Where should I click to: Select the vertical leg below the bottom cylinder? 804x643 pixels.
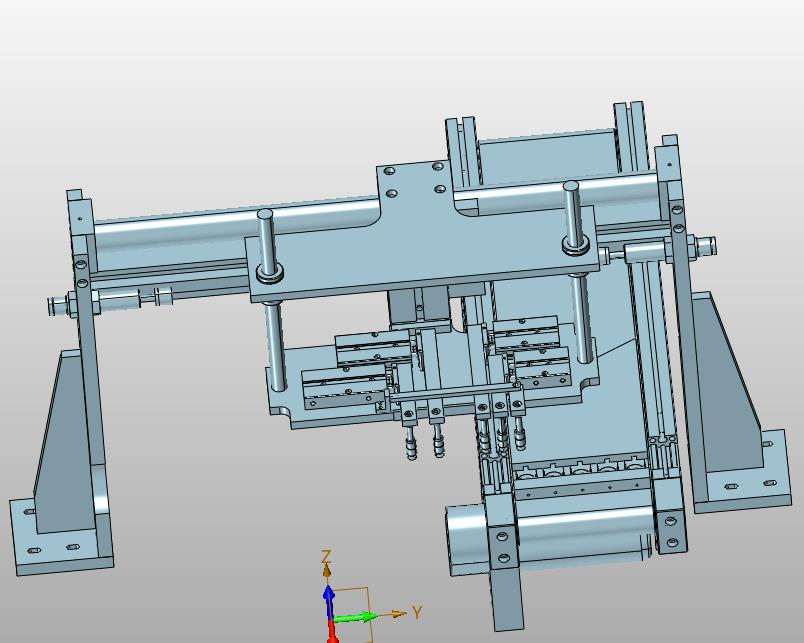click(508, 599)
